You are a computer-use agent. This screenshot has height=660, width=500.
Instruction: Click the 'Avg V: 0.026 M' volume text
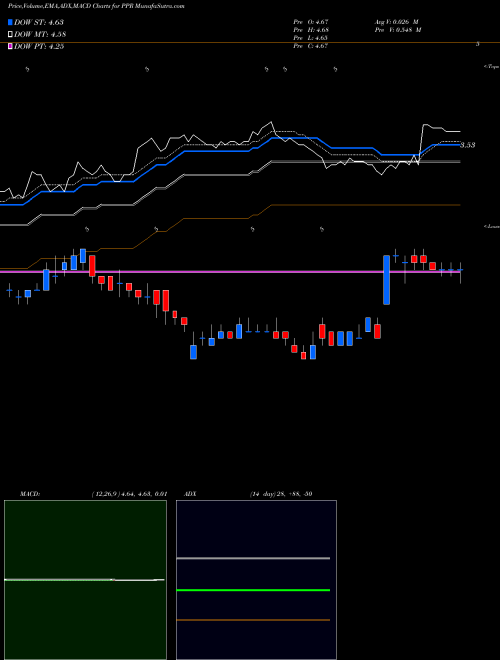coord(396,22)
